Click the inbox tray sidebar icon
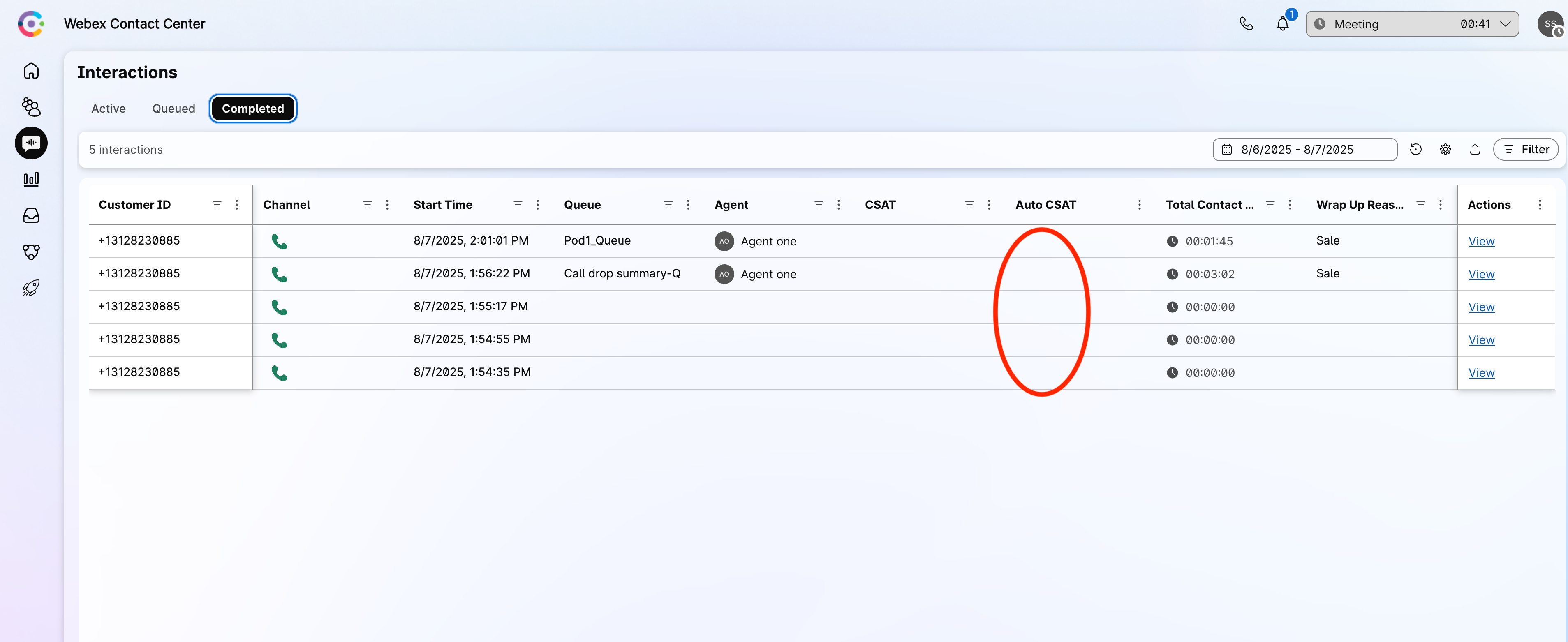 tap(31, 215)
